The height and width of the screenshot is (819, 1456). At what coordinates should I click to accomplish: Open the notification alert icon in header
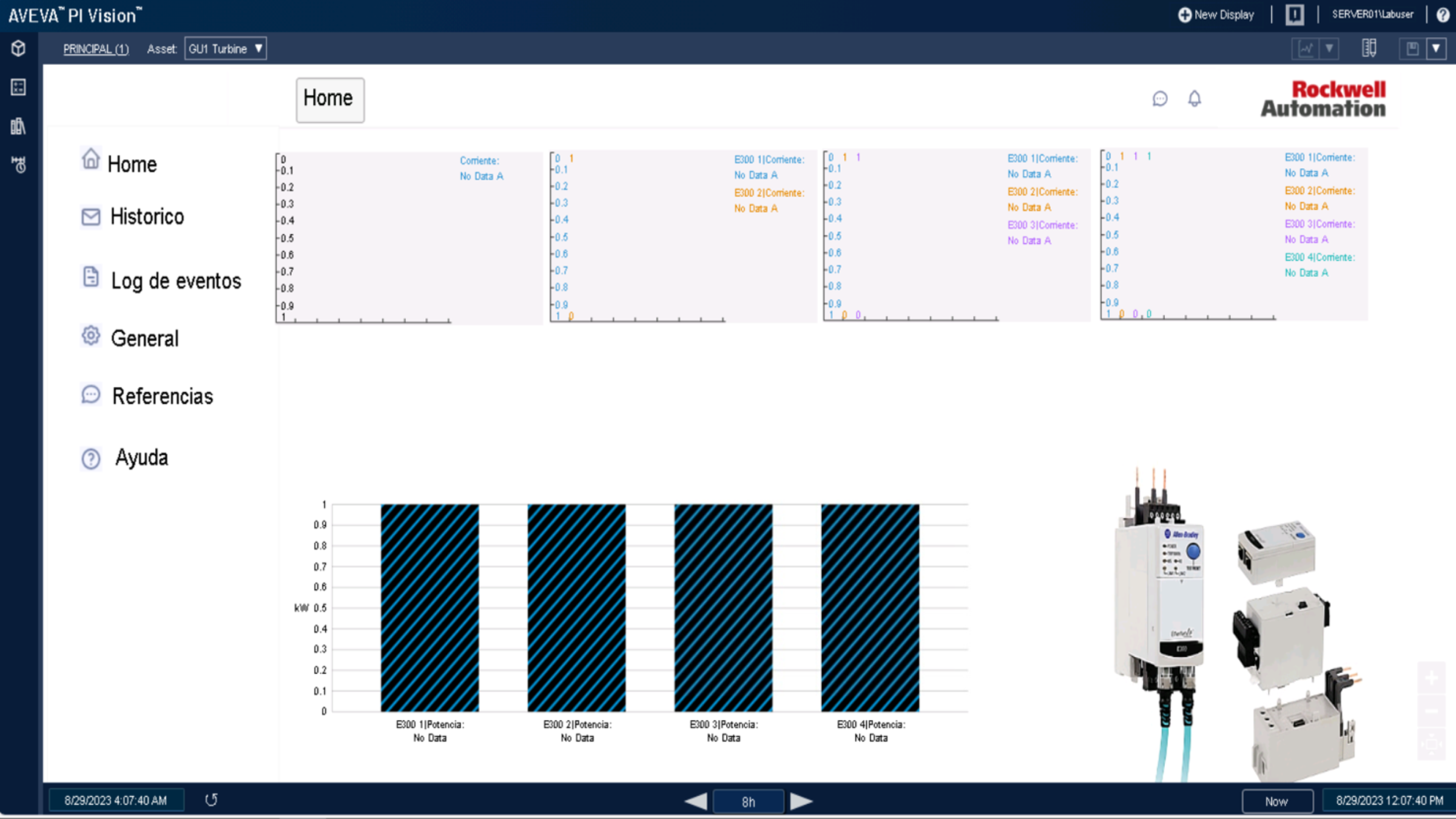(x=1295, y=15)
